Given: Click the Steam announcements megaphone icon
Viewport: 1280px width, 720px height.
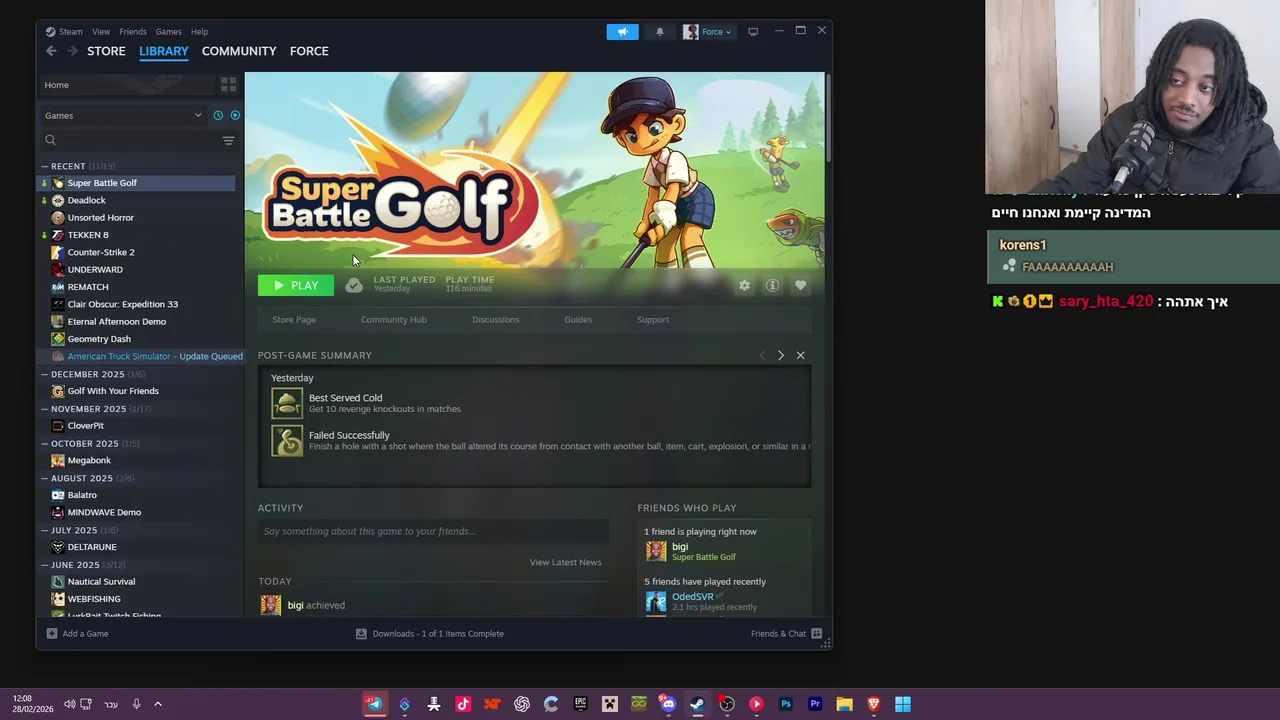Looking at the screenshot, I should coord(622,31).
